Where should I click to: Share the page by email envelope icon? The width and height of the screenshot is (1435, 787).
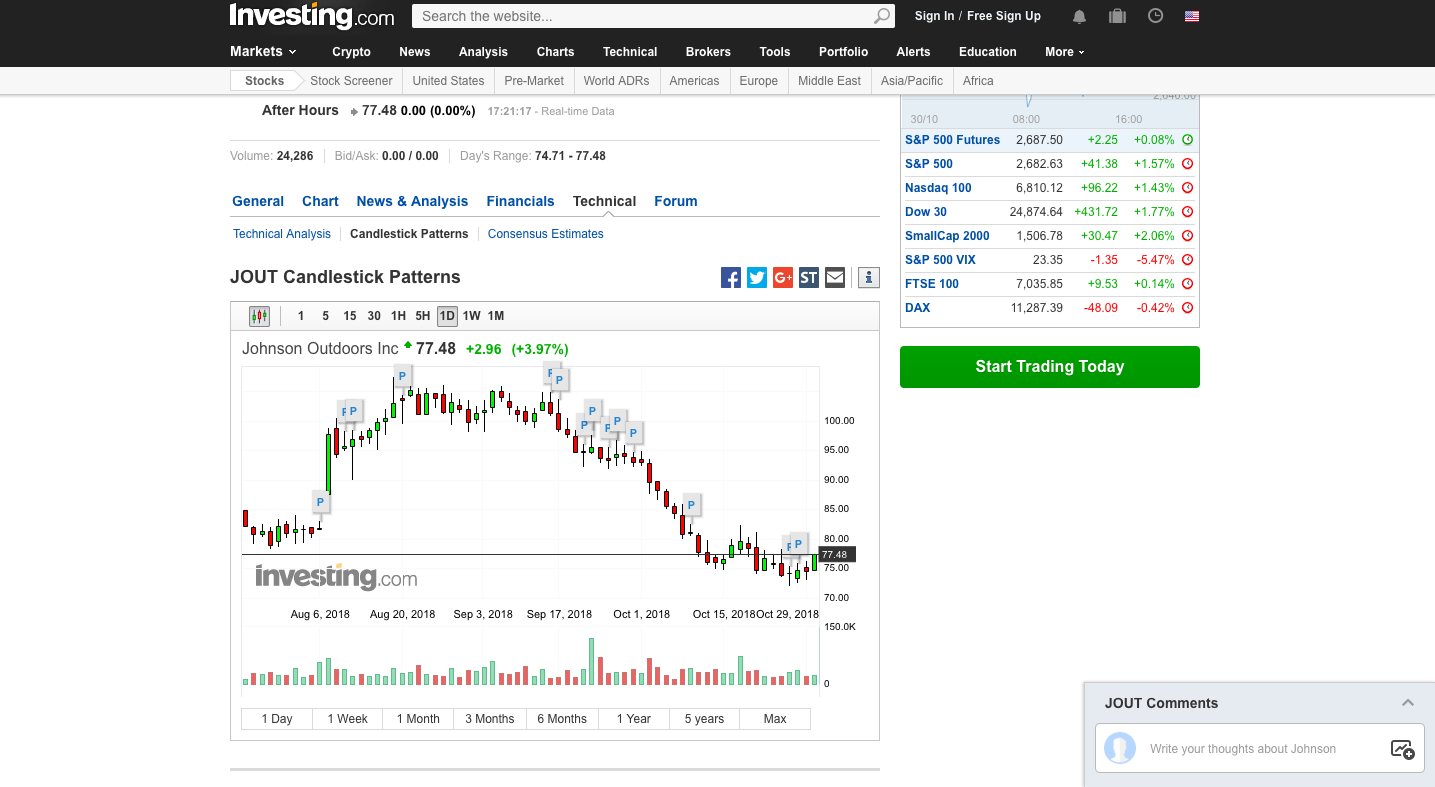(x=835, y=278)
